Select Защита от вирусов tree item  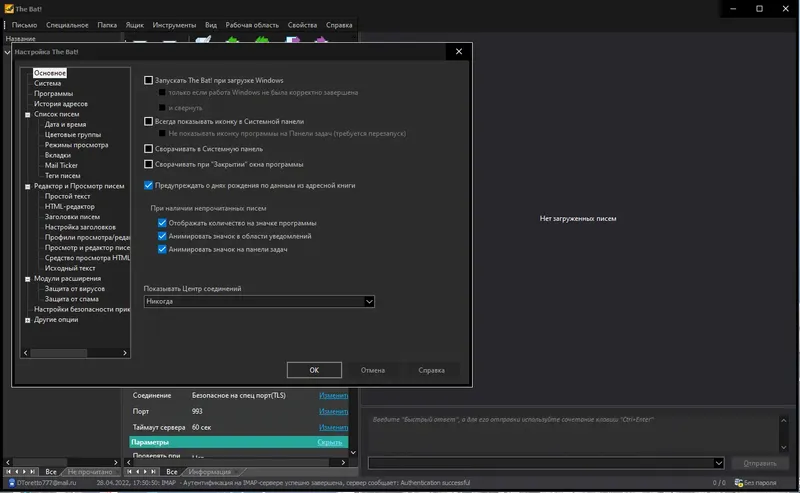[74, 289]
